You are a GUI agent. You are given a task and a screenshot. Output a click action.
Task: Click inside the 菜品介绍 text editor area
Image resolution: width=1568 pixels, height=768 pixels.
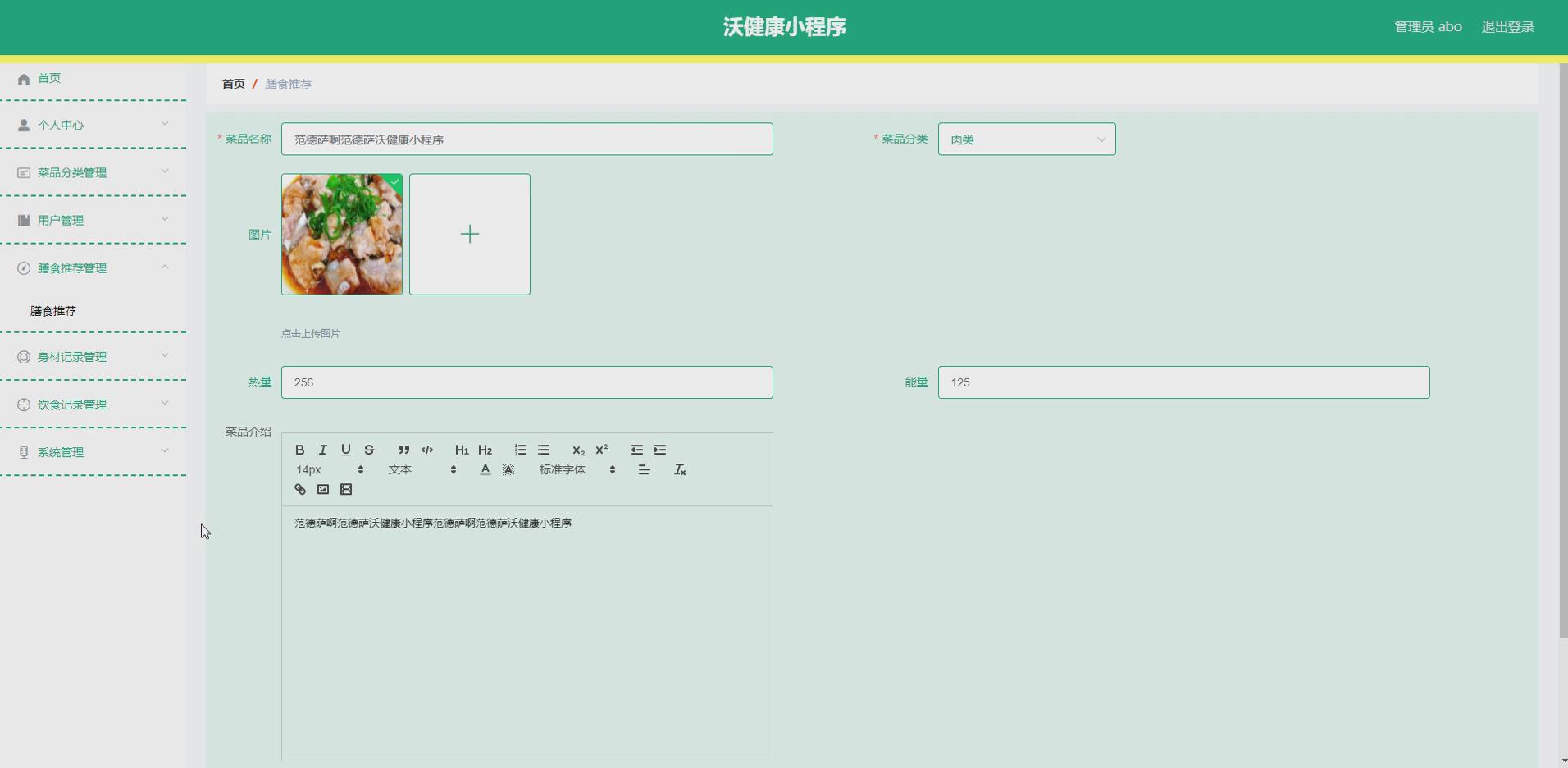pos(527,633)
